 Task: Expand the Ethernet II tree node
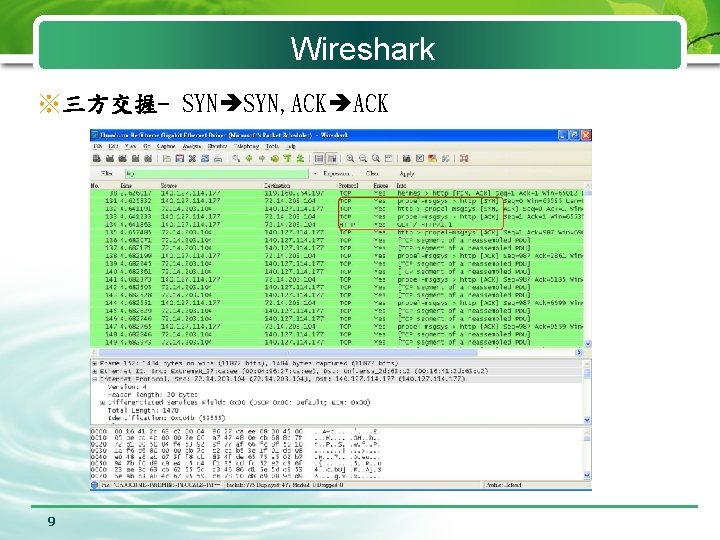(x=95, y=371)
